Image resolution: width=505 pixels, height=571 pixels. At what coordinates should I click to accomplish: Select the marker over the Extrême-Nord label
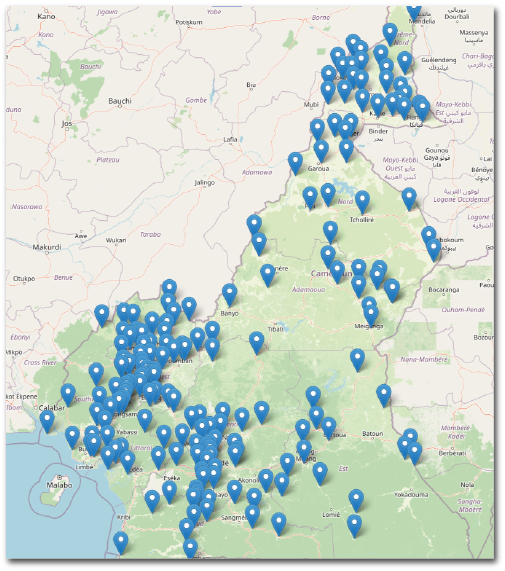click(x=390, y=35)
